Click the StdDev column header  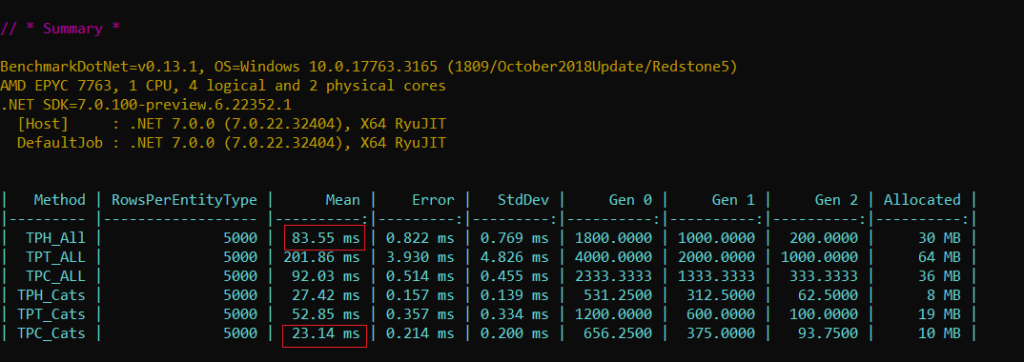tap(523, 199)
